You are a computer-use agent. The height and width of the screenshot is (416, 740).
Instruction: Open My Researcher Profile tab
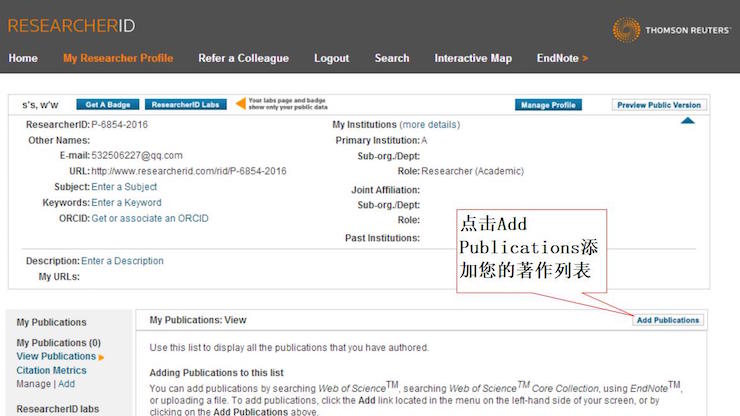point(118,58)
